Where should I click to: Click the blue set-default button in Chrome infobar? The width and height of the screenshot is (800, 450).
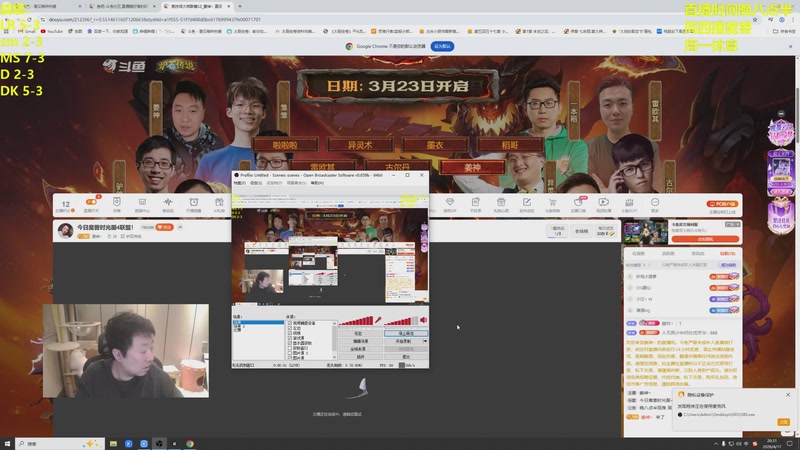pos(442,46)
